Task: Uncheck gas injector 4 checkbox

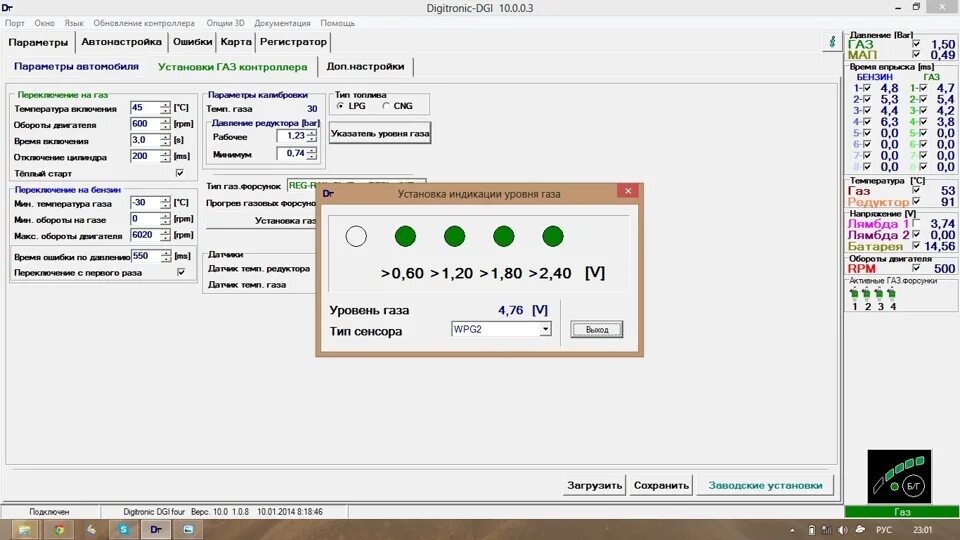Action: point(923,122)
